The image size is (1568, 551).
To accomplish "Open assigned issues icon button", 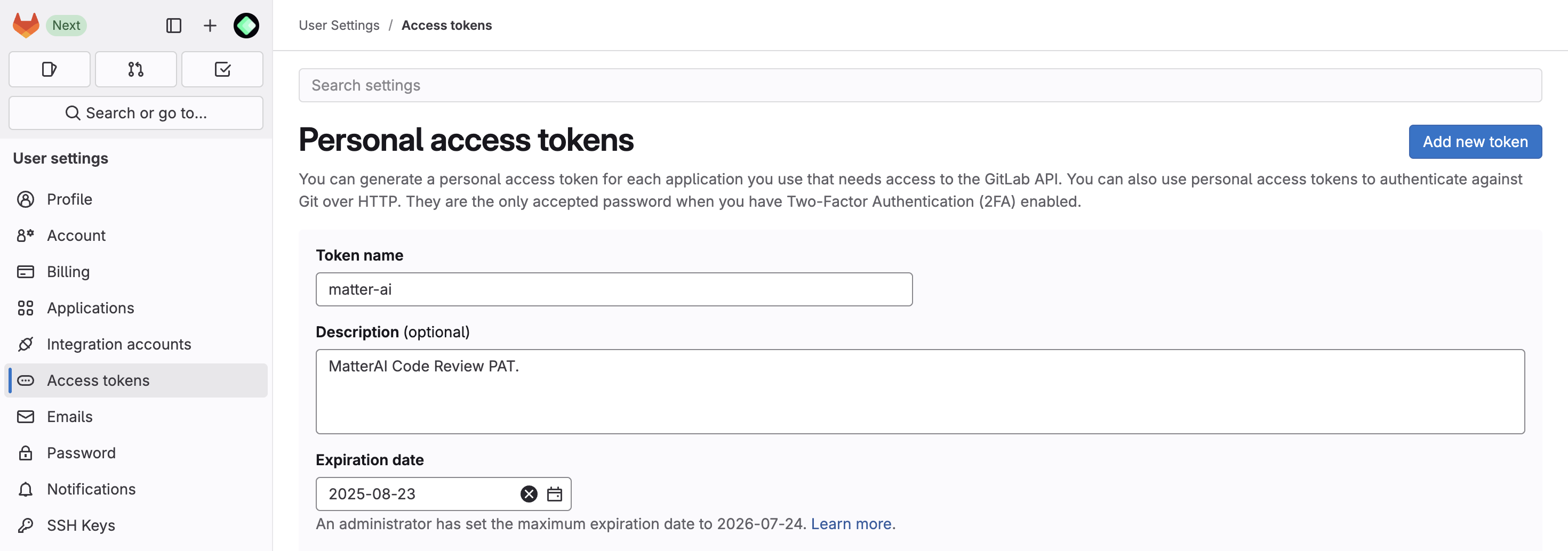I will (x=49, y=69).
